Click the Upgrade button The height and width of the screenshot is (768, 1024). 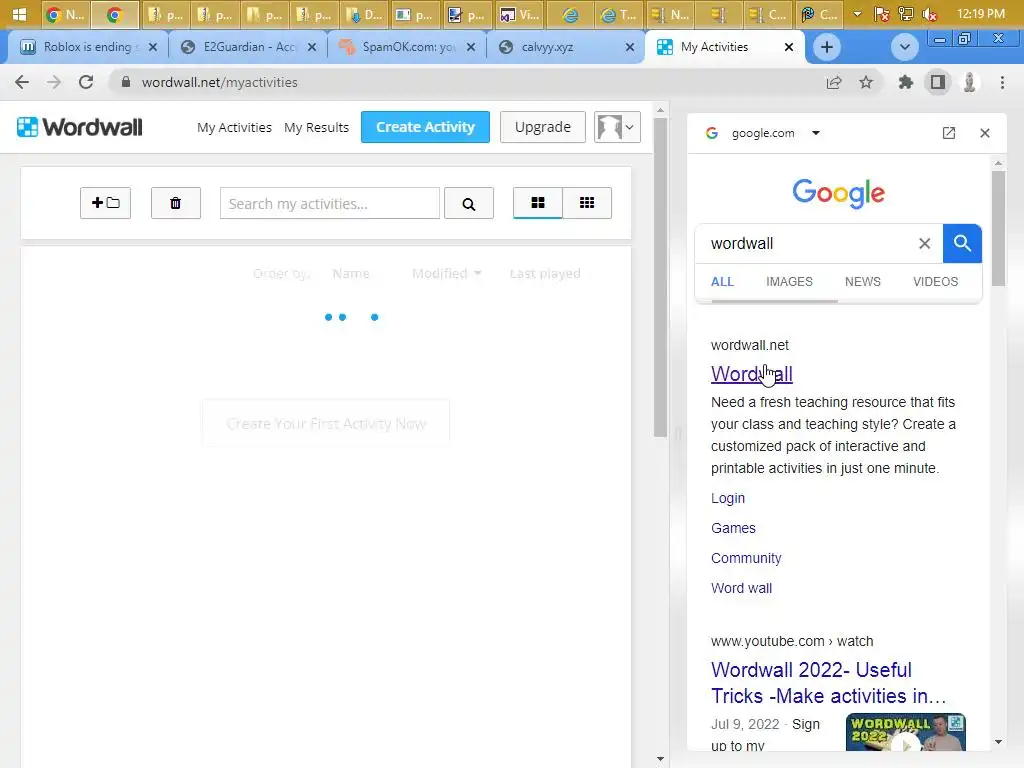543,127
